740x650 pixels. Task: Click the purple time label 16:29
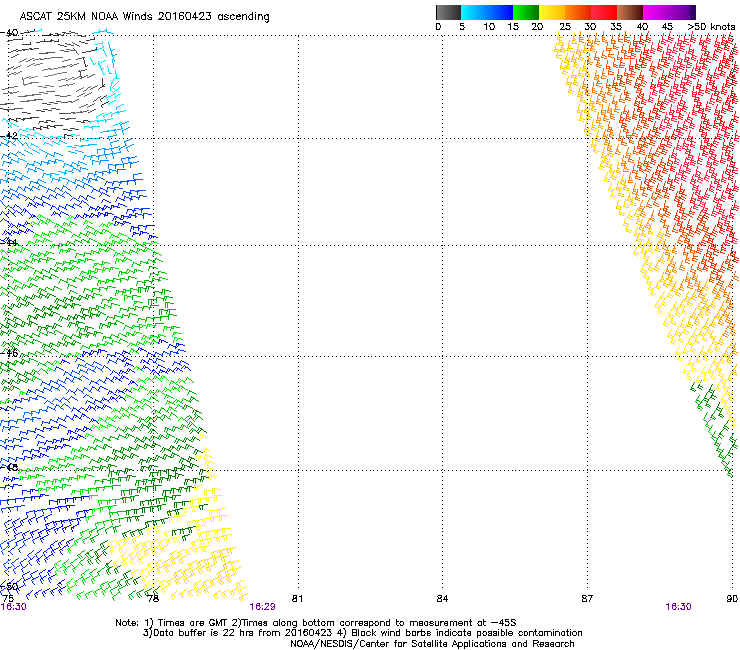pyautogui.click(x=262, y=607)
